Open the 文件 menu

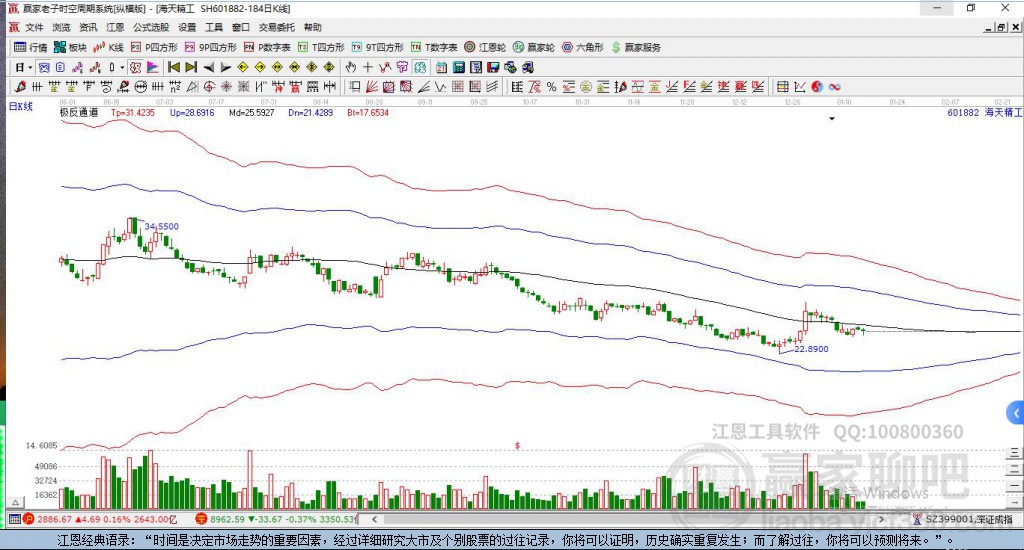coord(34,27)
